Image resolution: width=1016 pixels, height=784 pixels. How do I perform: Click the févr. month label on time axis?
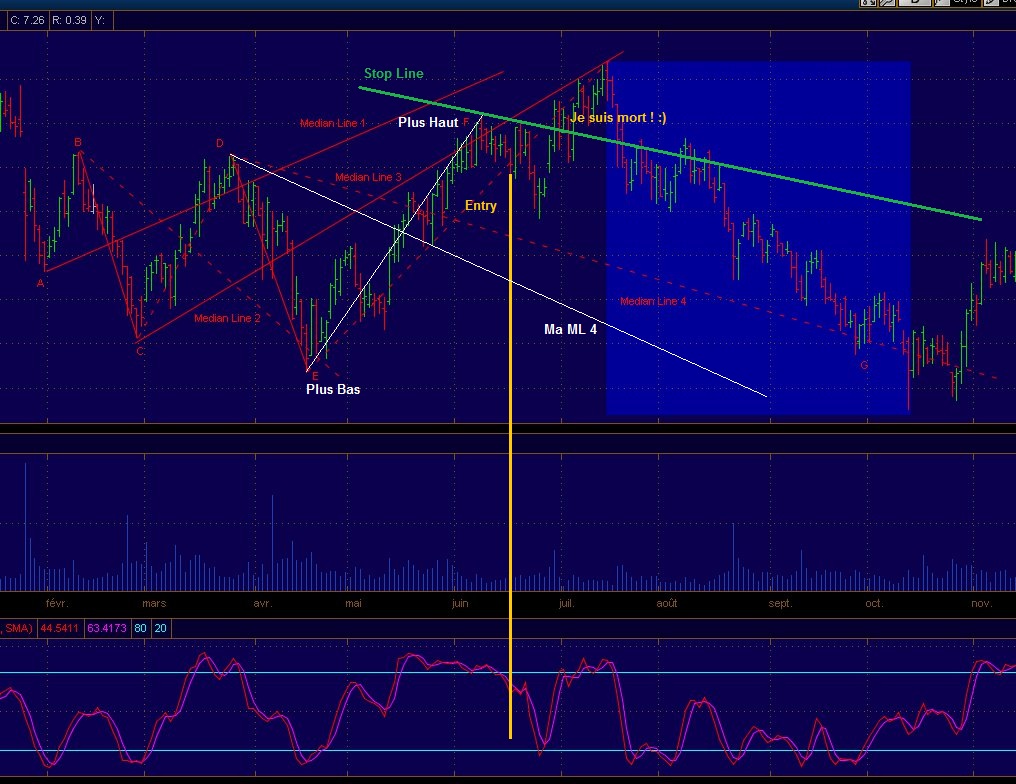click(57, 603)
